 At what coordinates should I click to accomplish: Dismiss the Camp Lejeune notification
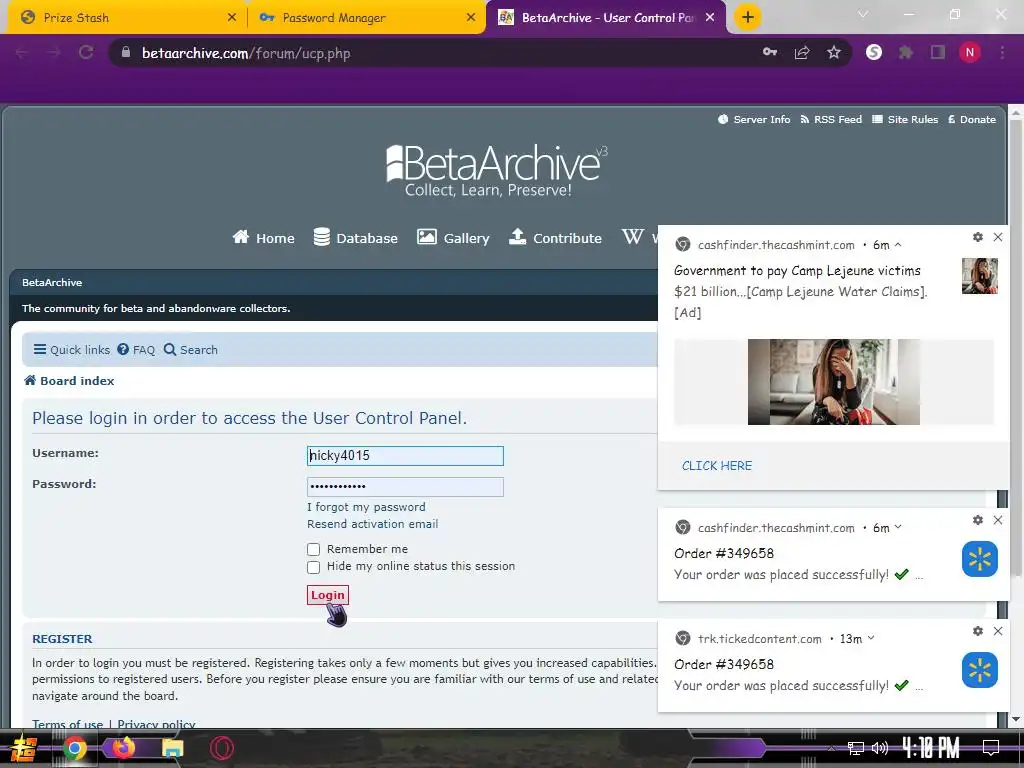click(998, 237)
